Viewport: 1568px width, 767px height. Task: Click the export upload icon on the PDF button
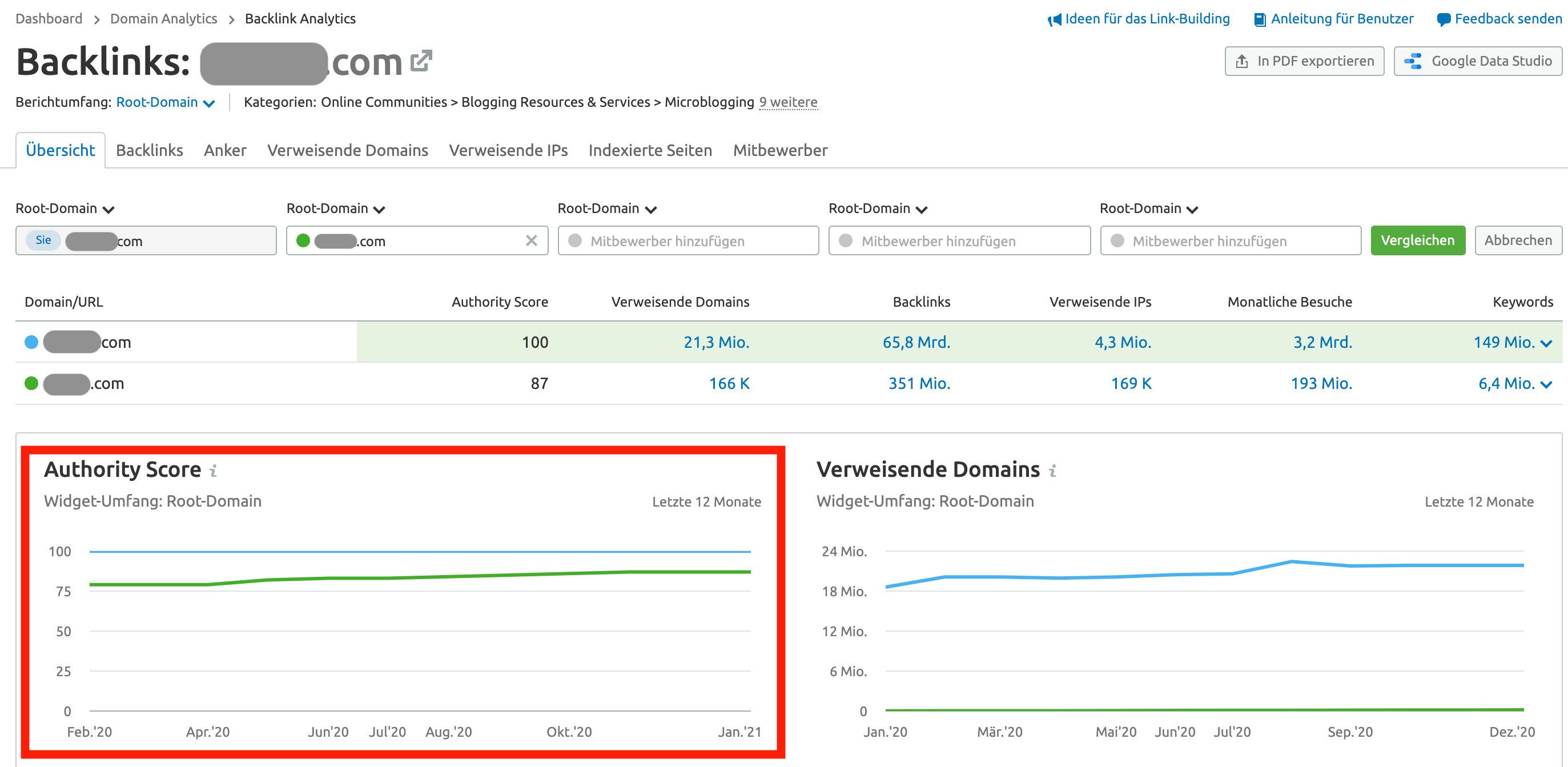(x=1242, y=61)
